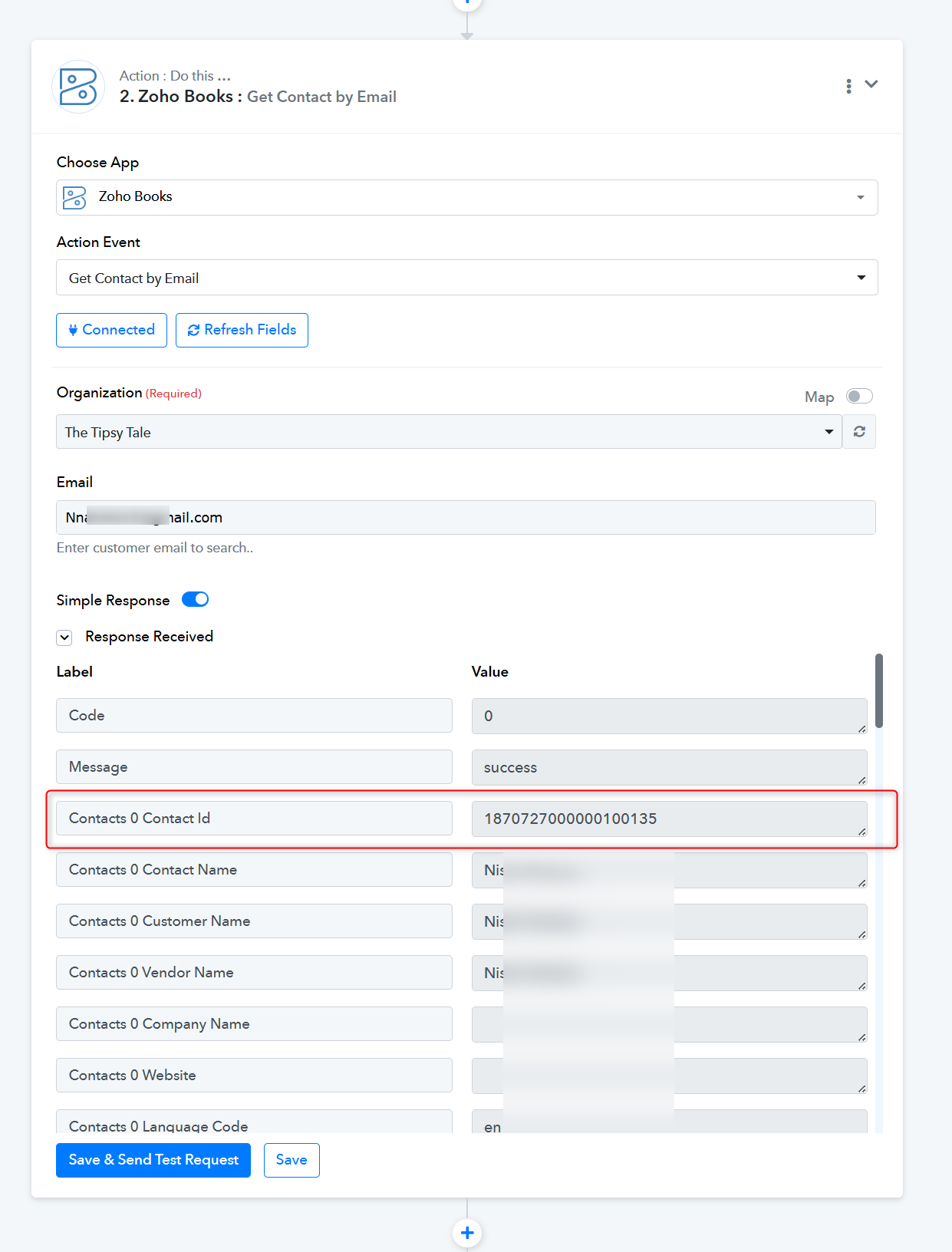952x1252 pixels.
Task: Click the Save button
Action: click(x=292, y=1160)
